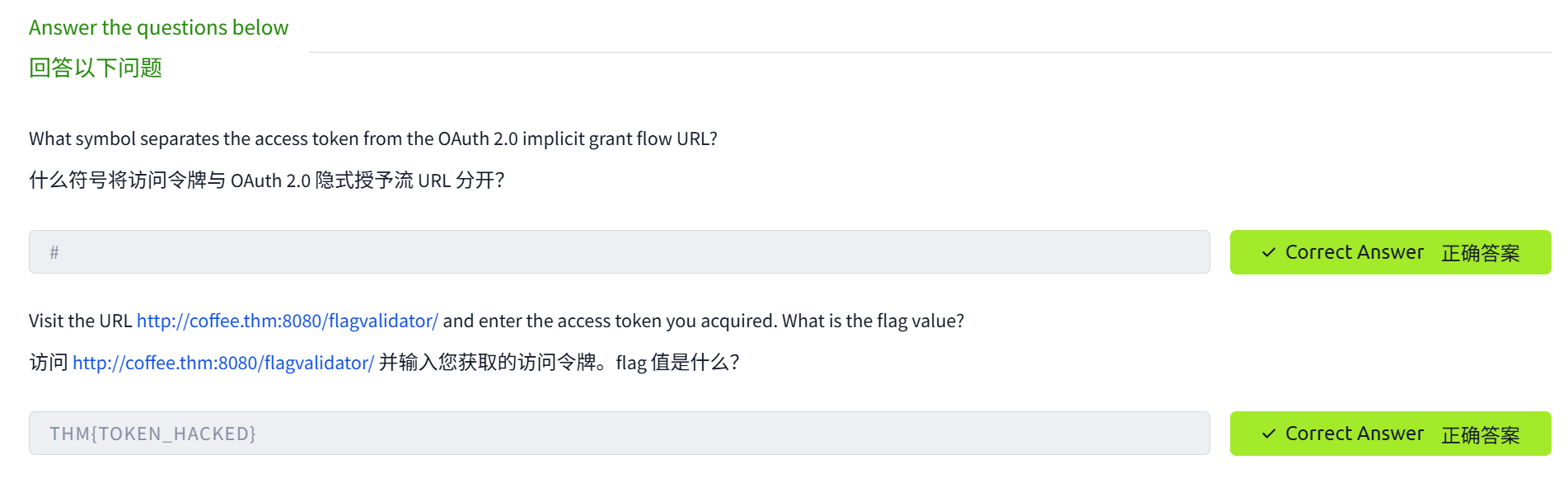Focus the THM{TOKEN_HACKED} answer field
Image resolution: width=1568 pixels, height=483 pixels.
[619, 434]
